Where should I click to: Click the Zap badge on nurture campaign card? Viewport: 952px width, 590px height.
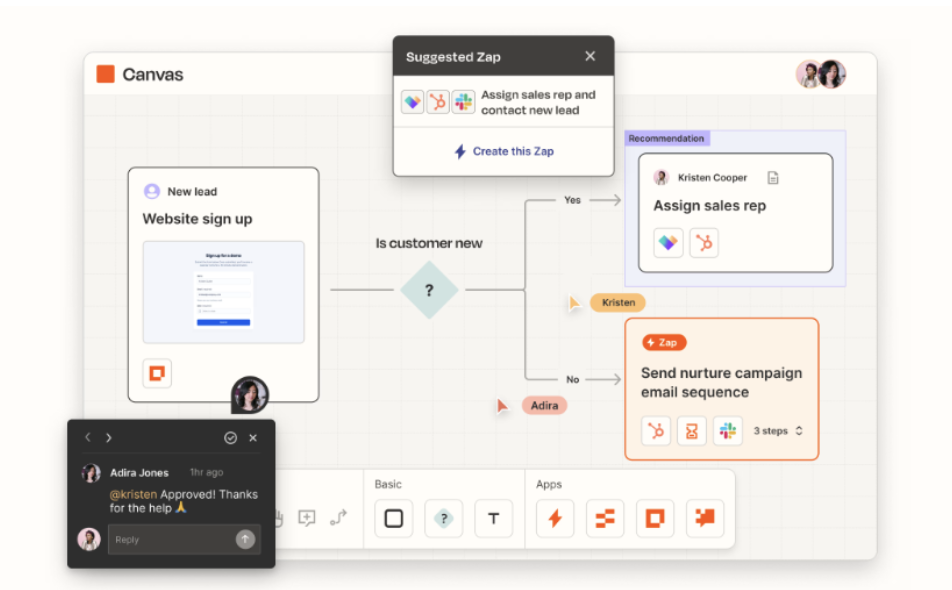[664, 342]
